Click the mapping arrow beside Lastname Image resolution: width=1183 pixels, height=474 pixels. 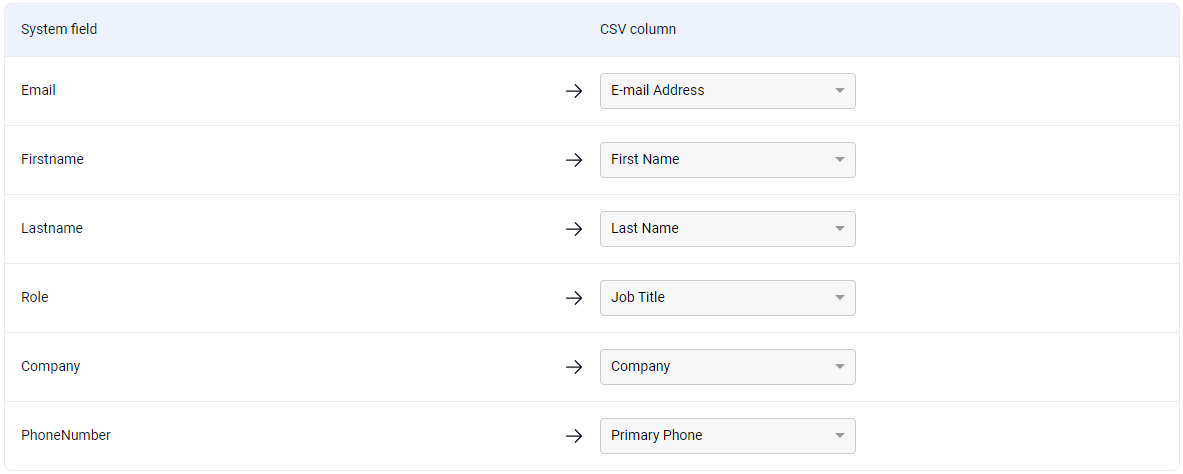[x=574, y=229]
